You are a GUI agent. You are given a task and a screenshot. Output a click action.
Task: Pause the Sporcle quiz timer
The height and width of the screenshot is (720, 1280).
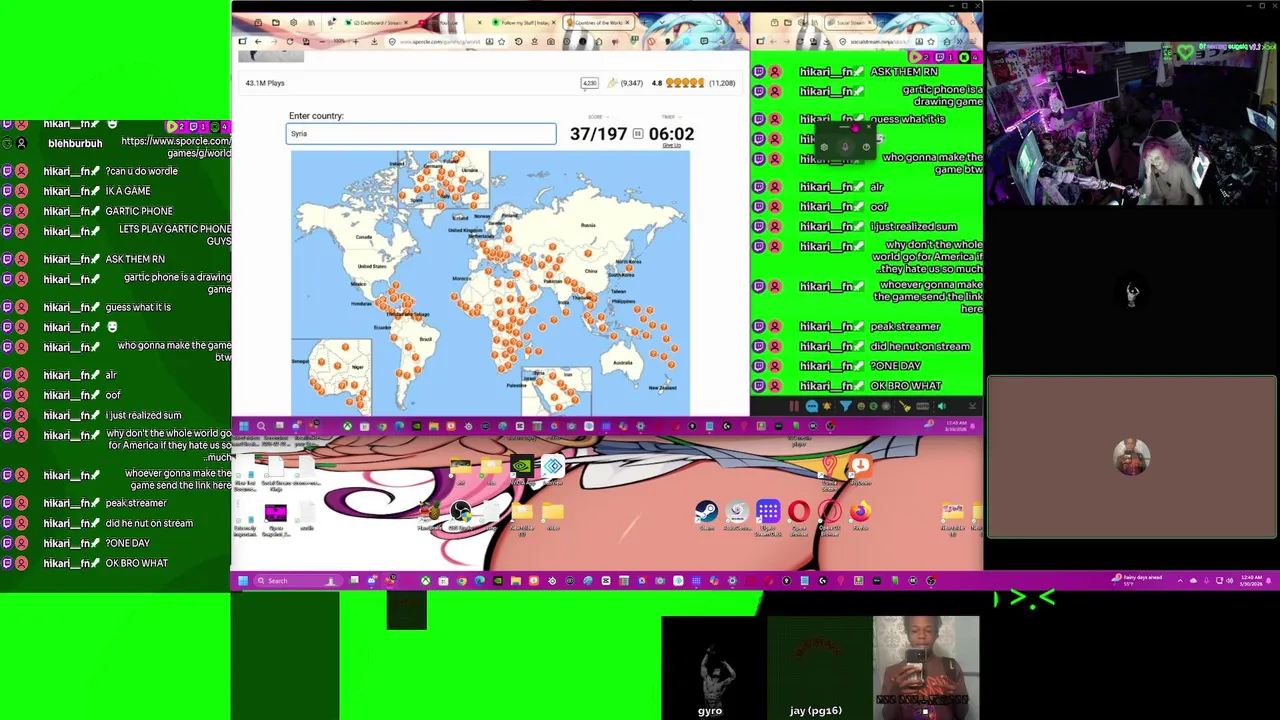637,134
